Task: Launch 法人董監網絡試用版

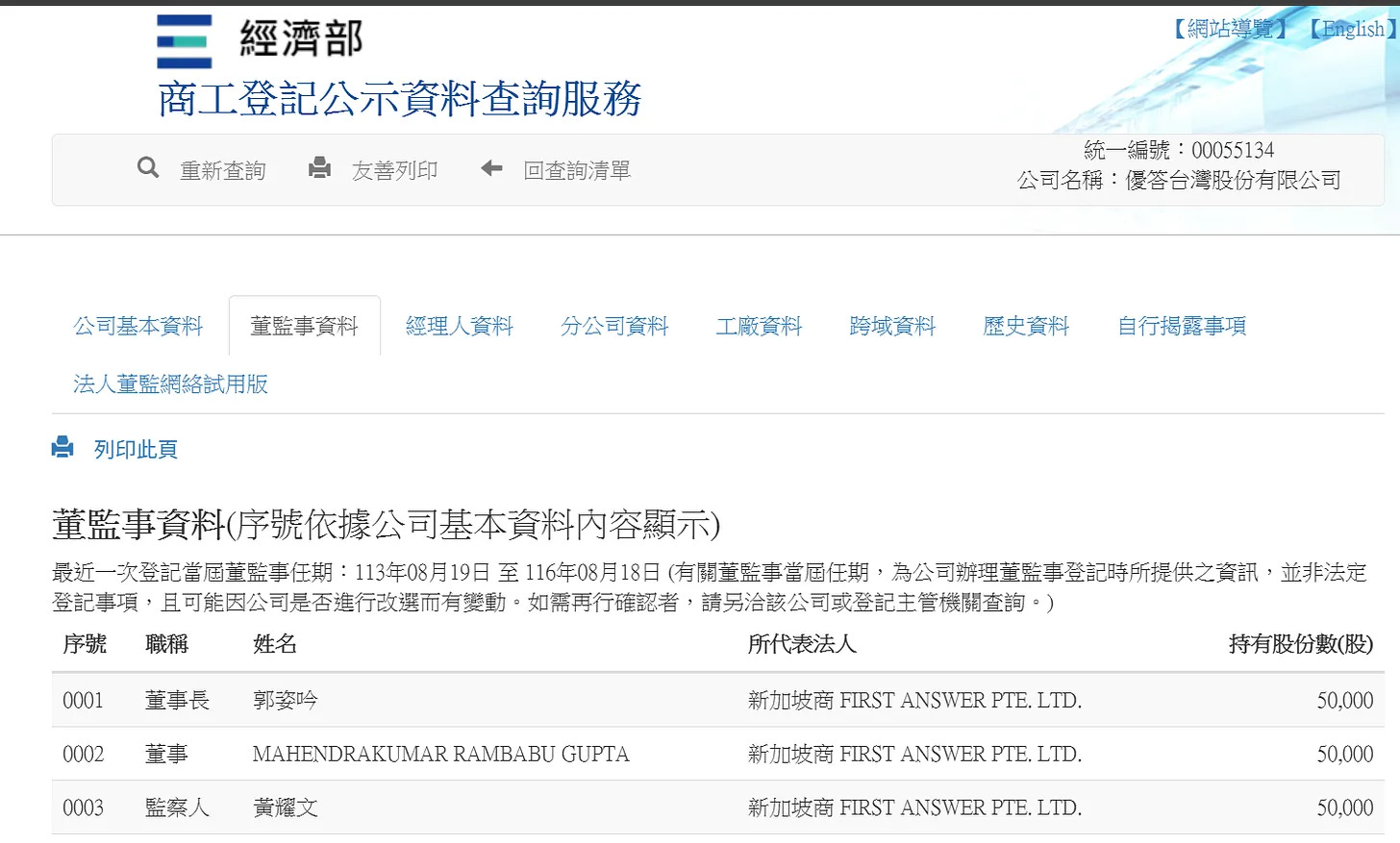Action: tap(170, 384)
